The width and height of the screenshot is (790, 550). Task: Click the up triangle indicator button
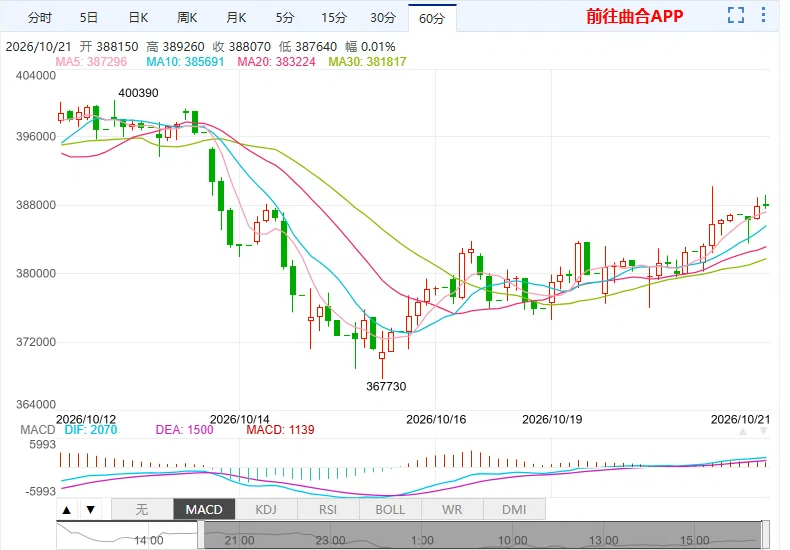[67, 510]
